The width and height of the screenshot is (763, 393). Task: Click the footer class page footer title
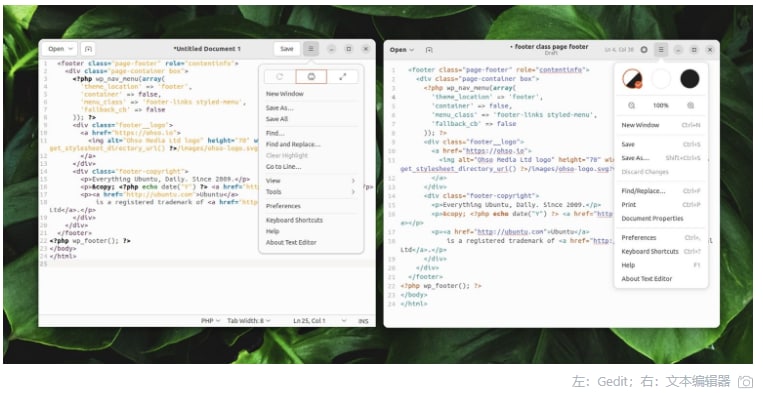[550, 47]
